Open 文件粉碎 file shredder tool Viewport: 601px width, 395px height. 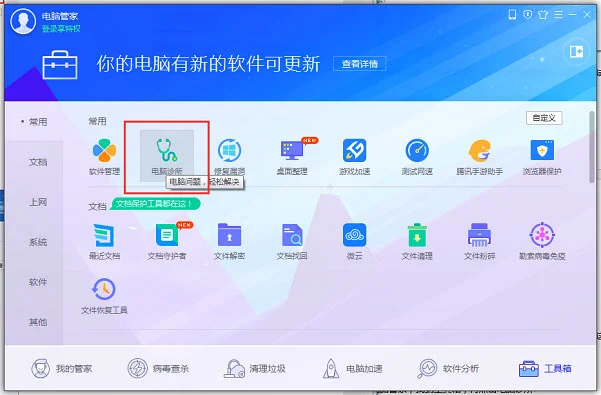pyautogui.click(x=479, y=241)
